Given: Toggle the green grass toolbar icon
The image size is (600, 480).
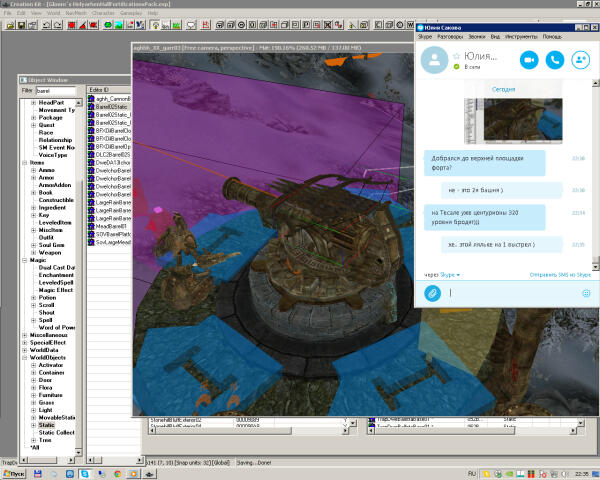Looking at the screenshot, I should [x=176, y=25].
